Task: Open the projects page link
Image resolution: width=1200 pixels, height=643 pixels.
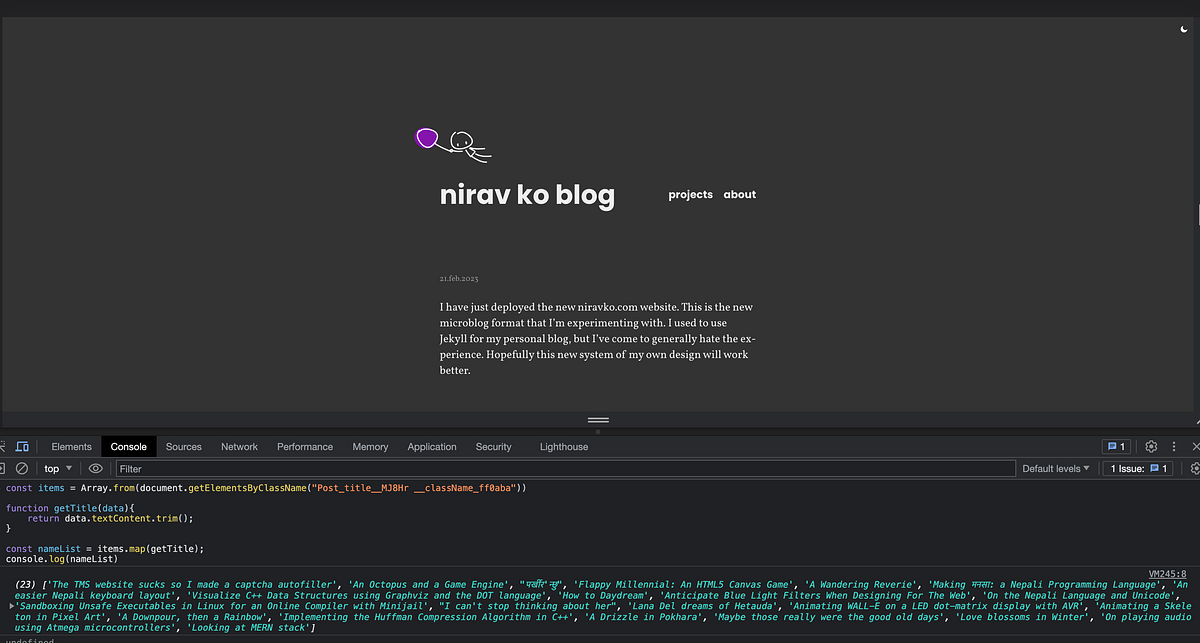Action: pyautogui.click(x=690, y=194)
